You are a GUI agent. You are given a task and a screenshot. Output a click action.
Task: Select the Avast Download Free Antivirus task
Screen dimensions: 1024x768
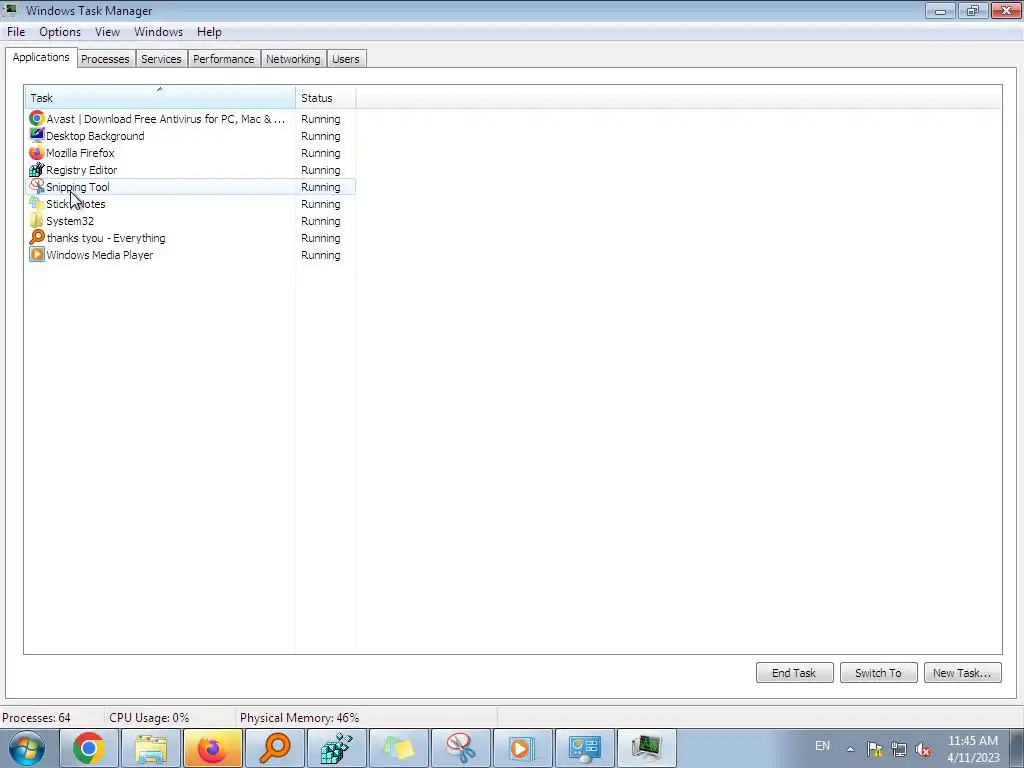point(190,119)
